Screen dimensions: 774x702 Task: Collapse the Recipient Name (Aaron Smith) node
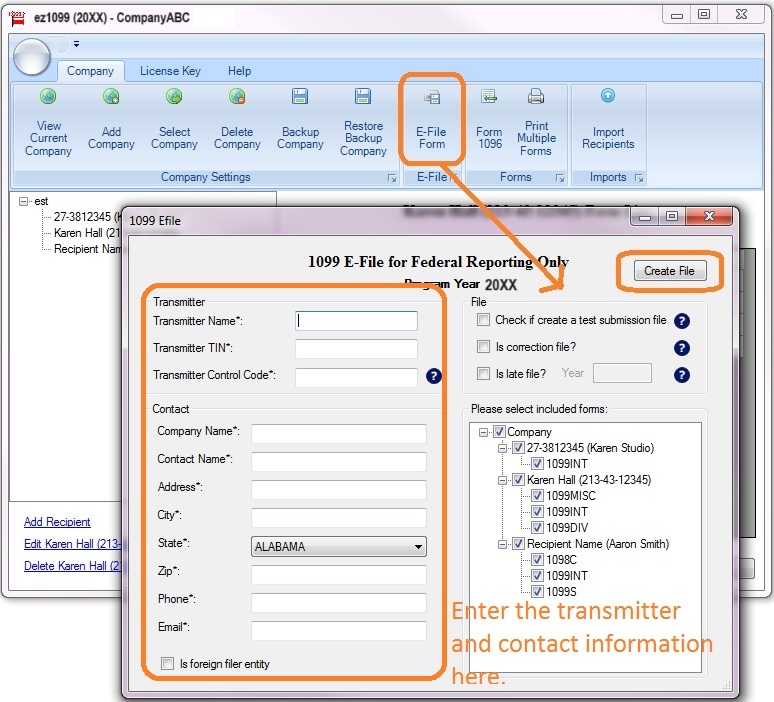click(x=504, y=544)
